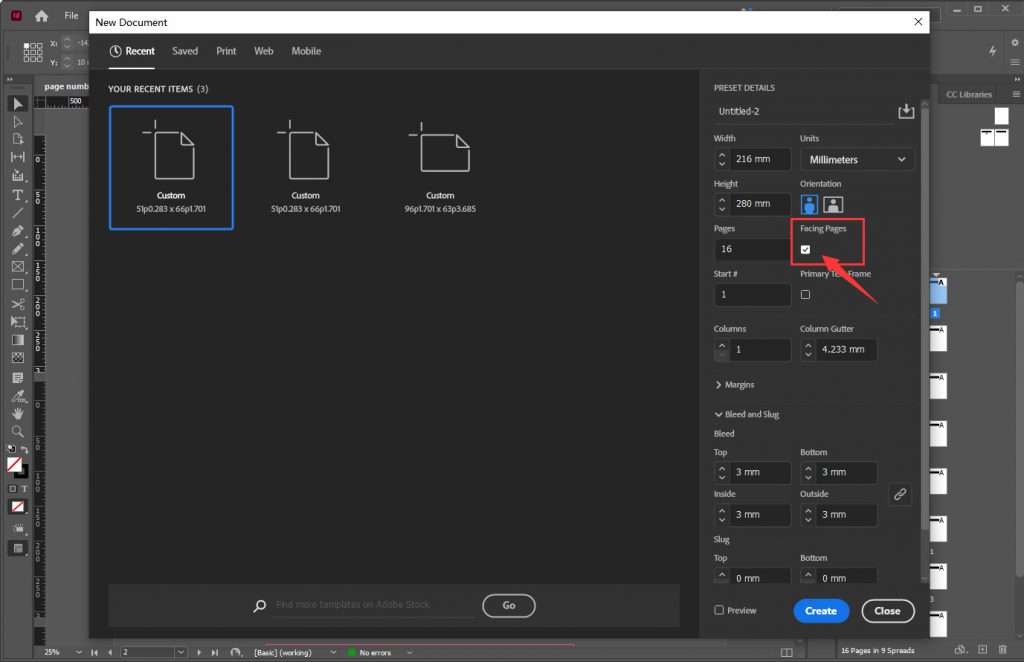Click the Create button
This screenshot has height=662, width=1024.
821,611
